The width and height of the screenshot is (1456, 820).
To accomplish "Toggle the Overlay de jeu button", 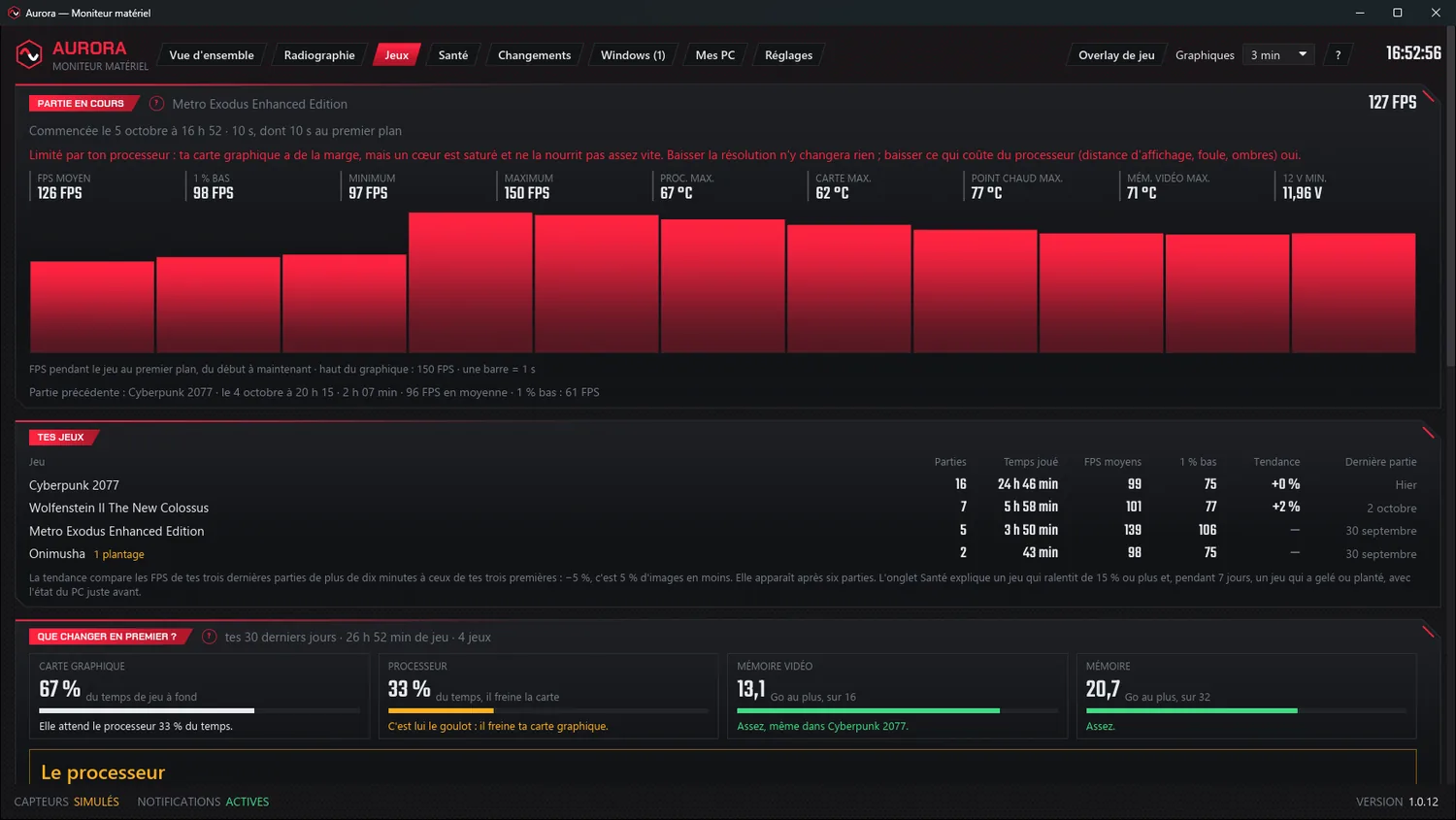I will click(x=1116, y=55).
